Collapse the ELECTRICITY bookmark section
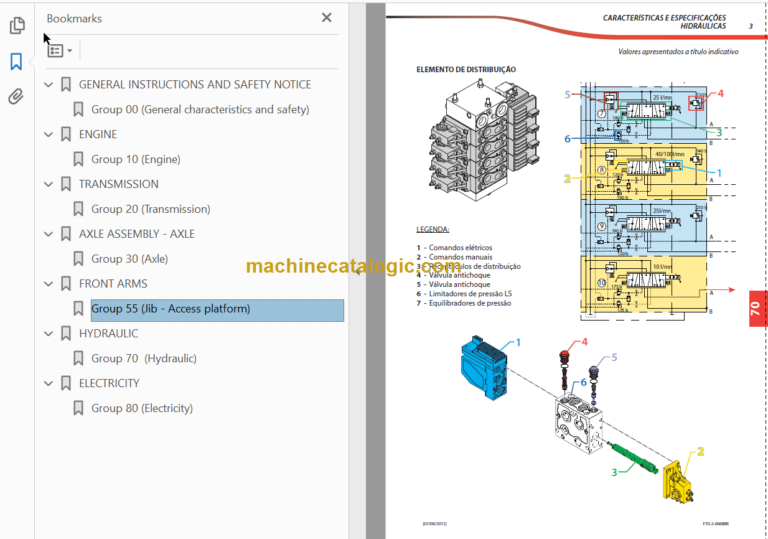768x539 pixels. [48, 383]
